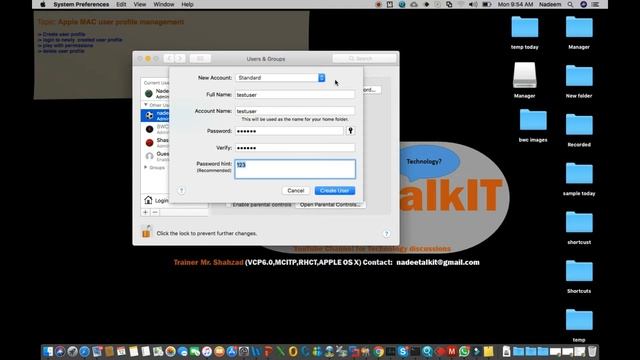Click the Password field
This screenshot has width=640, height=360.
[289, 131]
